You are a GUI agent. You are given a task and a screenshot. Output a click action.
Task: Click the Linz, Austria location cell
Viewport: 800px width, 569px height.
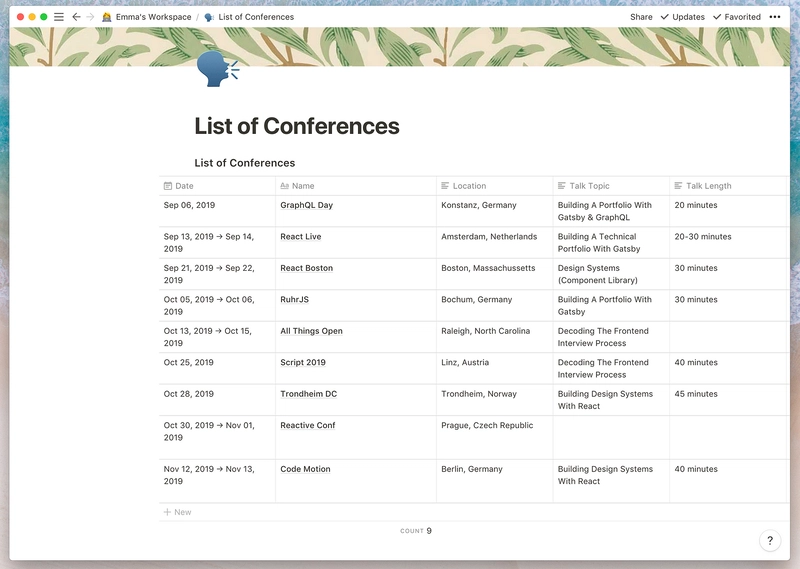495,368
